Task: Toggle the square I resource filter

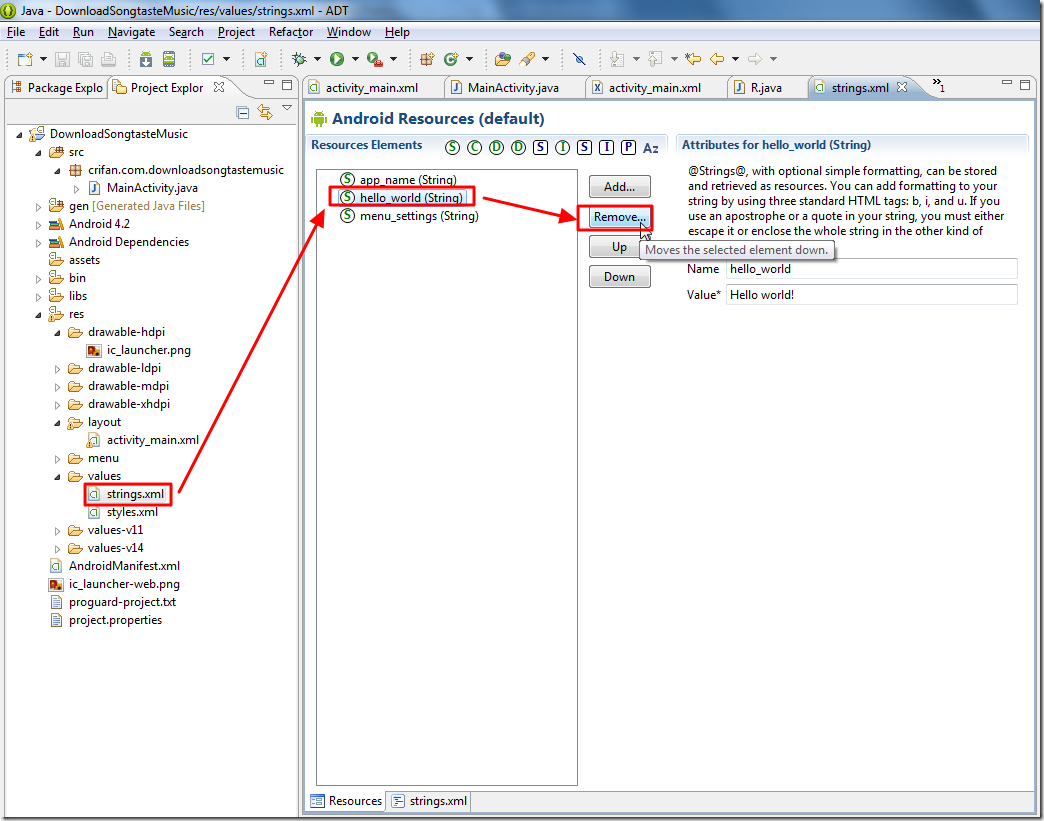Action: tap(607, 147)
